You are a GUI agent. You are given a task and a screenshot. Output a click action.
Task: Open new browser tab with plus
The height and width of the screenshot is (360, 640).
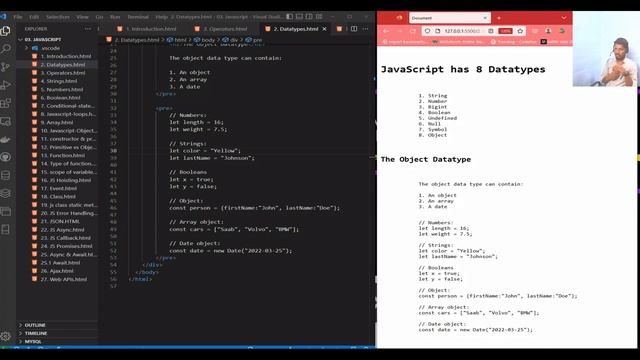click(x=499, y=18)
